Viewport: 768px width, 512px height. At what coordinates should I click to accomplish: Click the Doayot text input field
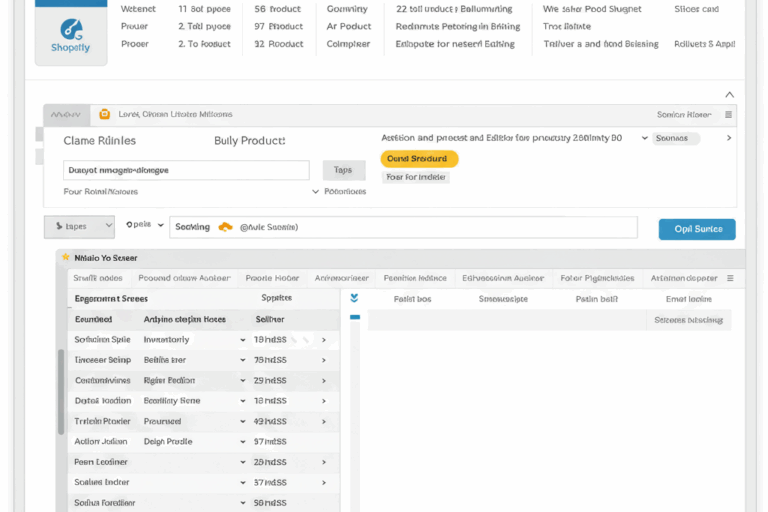[186, 170]
